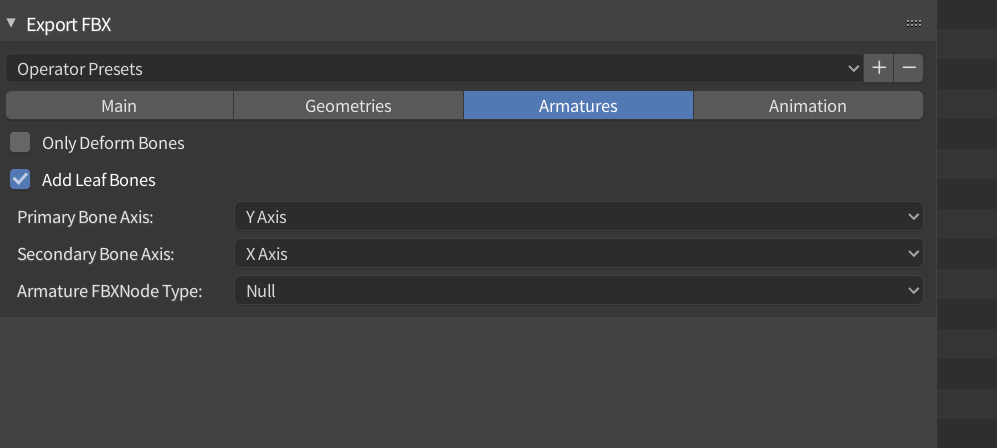Click the Secondary Bone Axis label
This screenshot has height=448, width=997.
(x=96, y=254)
